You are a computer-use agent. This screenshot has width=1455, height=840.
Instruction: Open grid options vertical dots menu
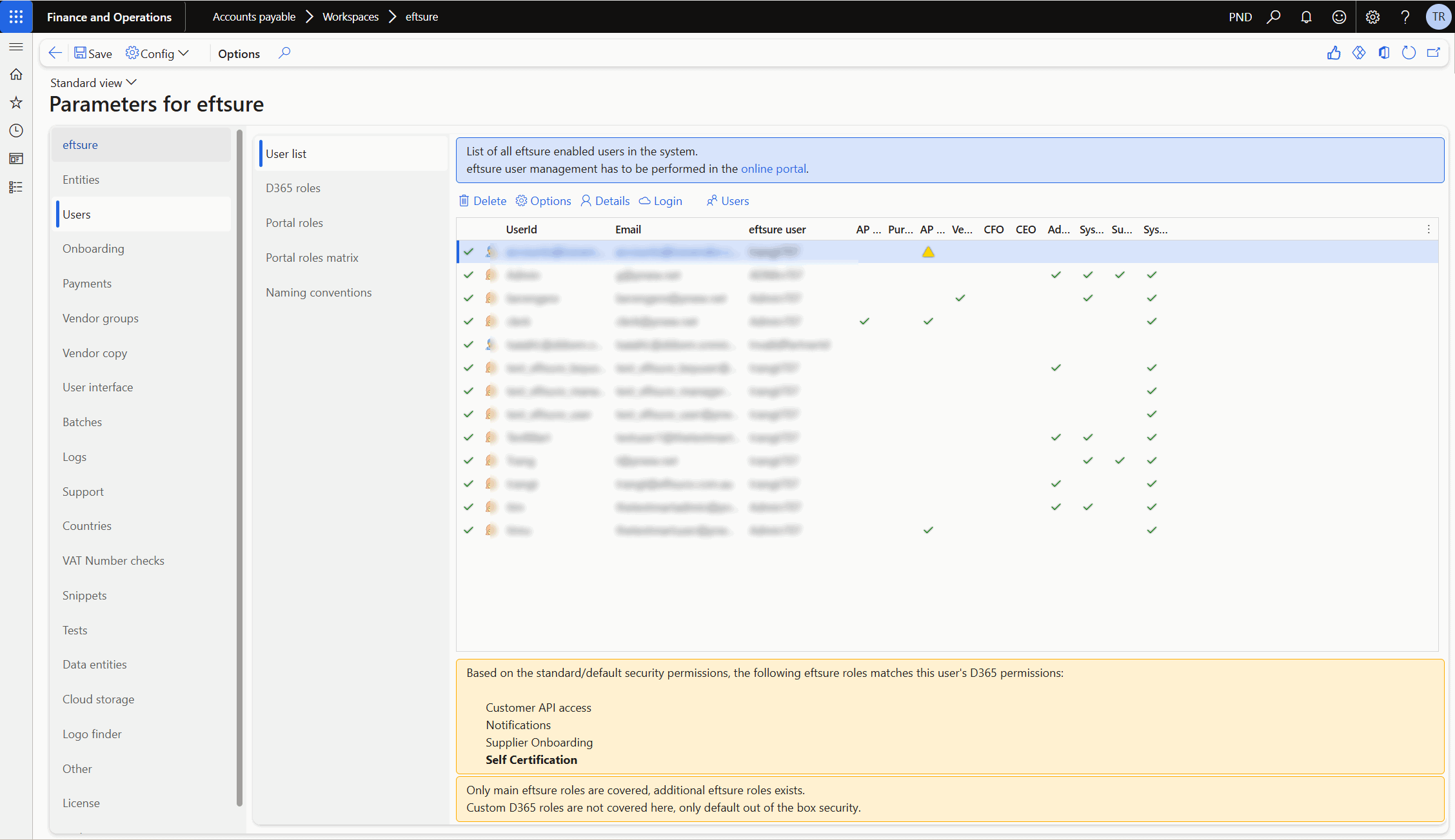pyautogui.click(x=1429, y=230)
